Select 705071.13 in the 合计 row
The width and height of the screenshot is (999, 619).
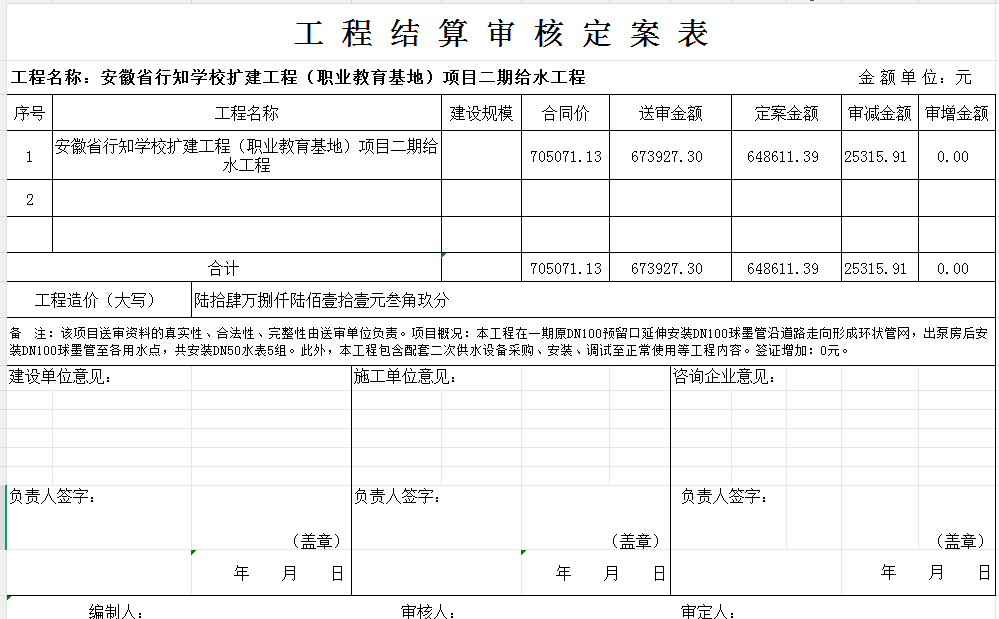566,269
